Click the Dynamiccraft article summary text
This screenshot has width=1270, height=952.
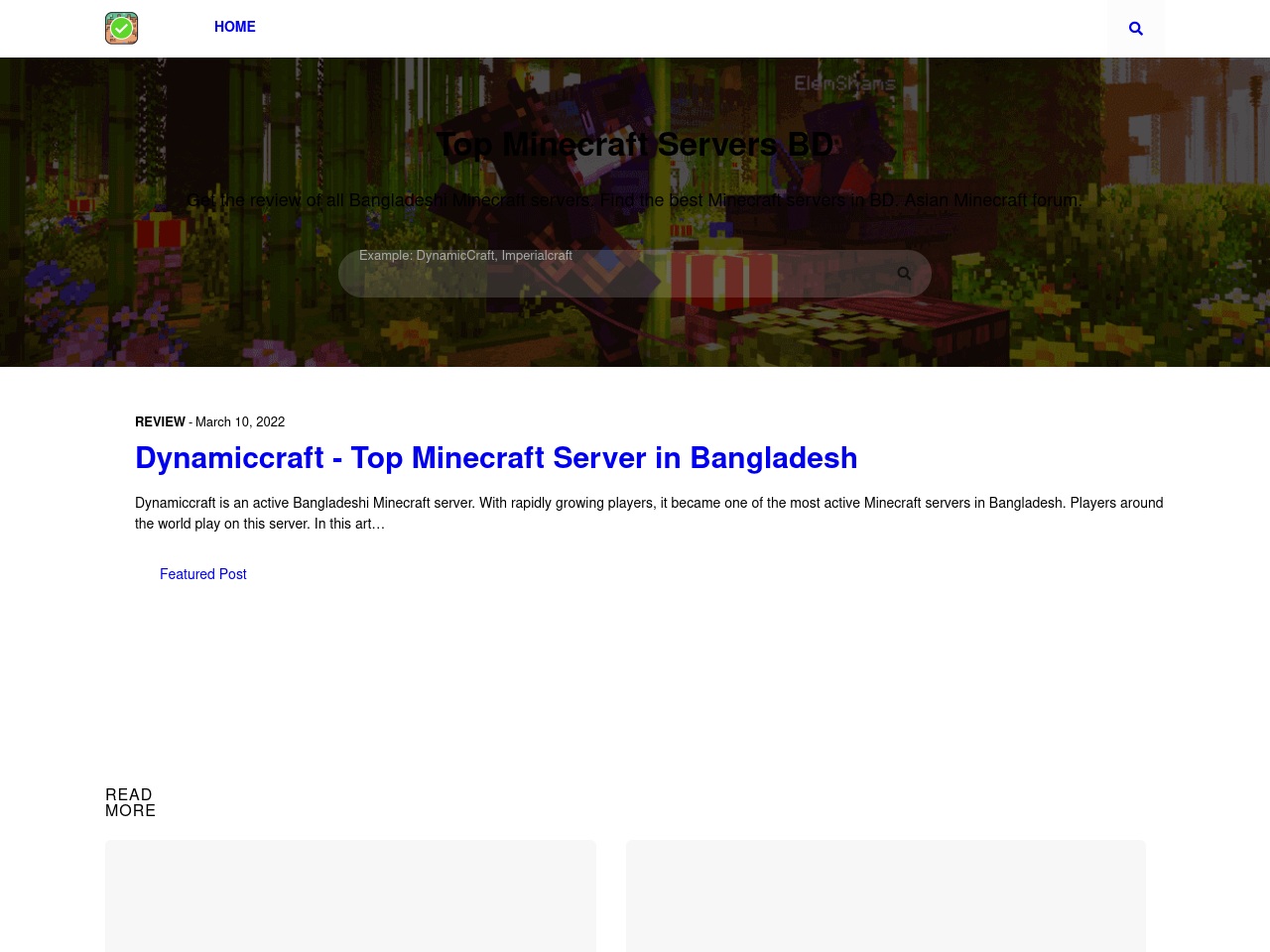click(649, 513)
